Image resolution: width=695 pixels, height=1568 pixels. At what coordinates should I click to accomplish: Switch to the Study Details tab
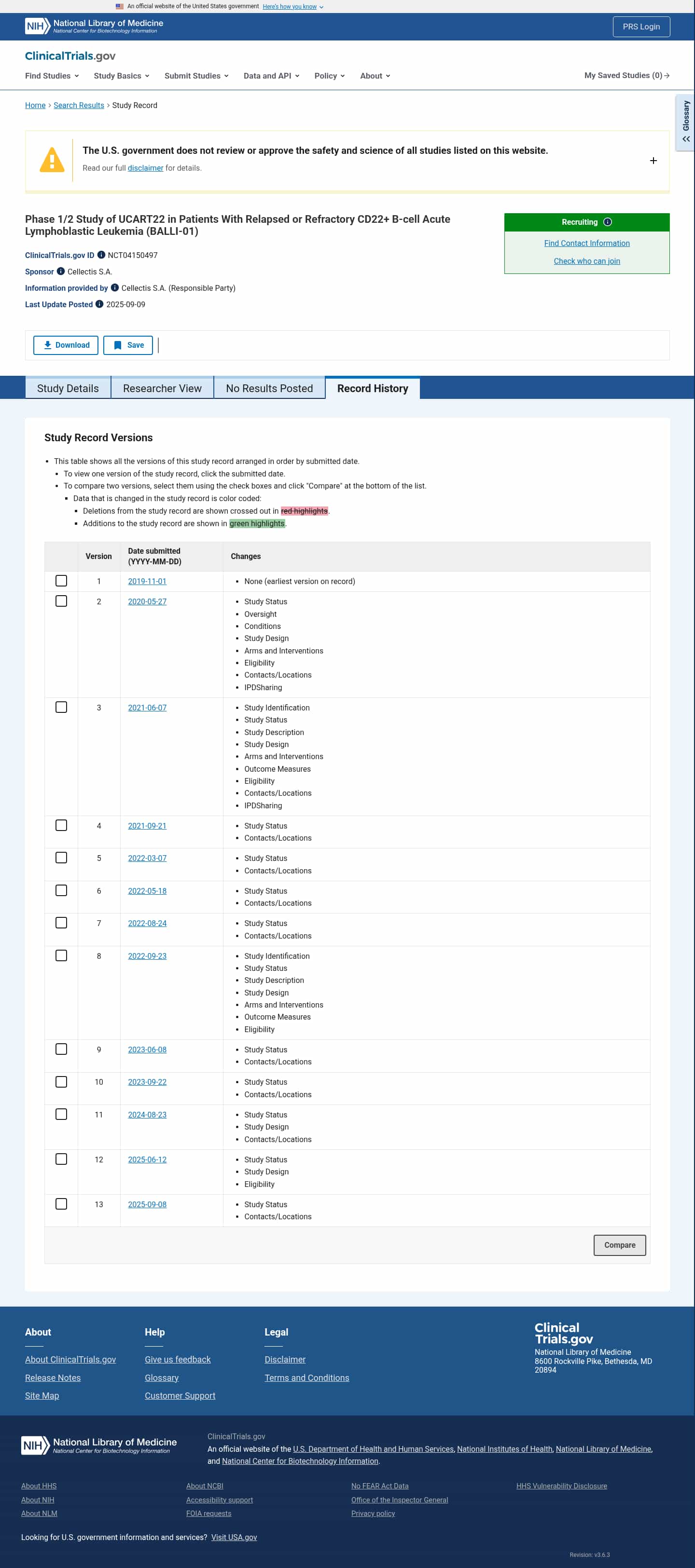pos(68,388)
